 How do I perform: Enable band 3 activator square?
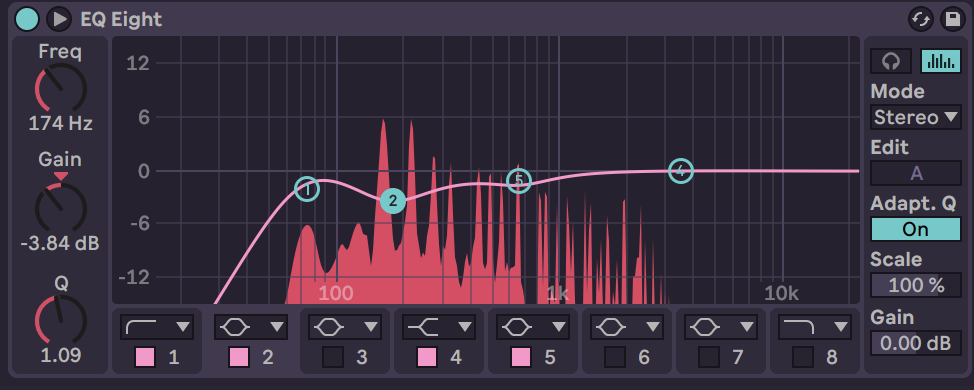tap(333, 357)
